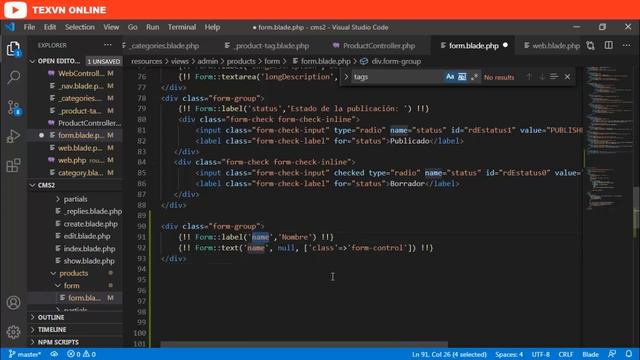
Task: Click open changes compare icon in editor toolbar
Action: [x=591, y=45]
